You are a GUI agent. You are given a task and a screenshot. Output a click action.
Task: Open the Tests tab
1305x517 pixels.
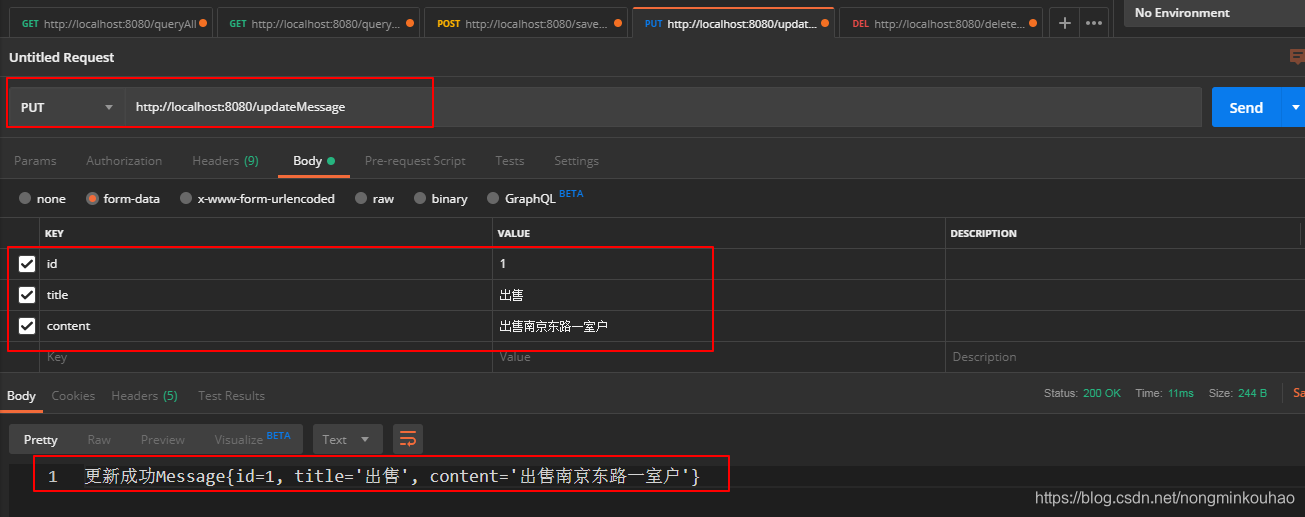[x=510, y=160]
